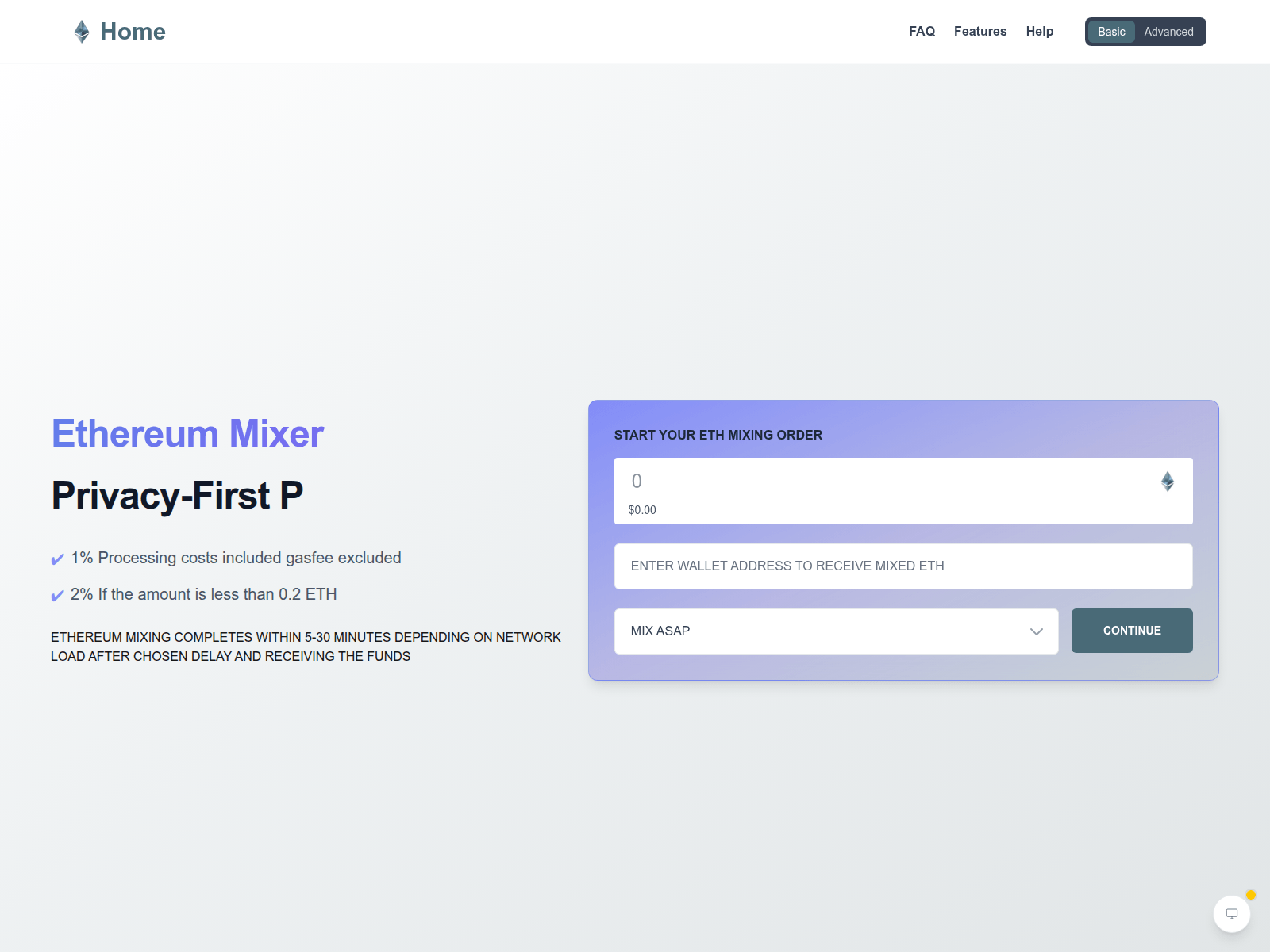Click the 2% amount checkmark icon
The image size is (1270, 952).
pos(57,596)
